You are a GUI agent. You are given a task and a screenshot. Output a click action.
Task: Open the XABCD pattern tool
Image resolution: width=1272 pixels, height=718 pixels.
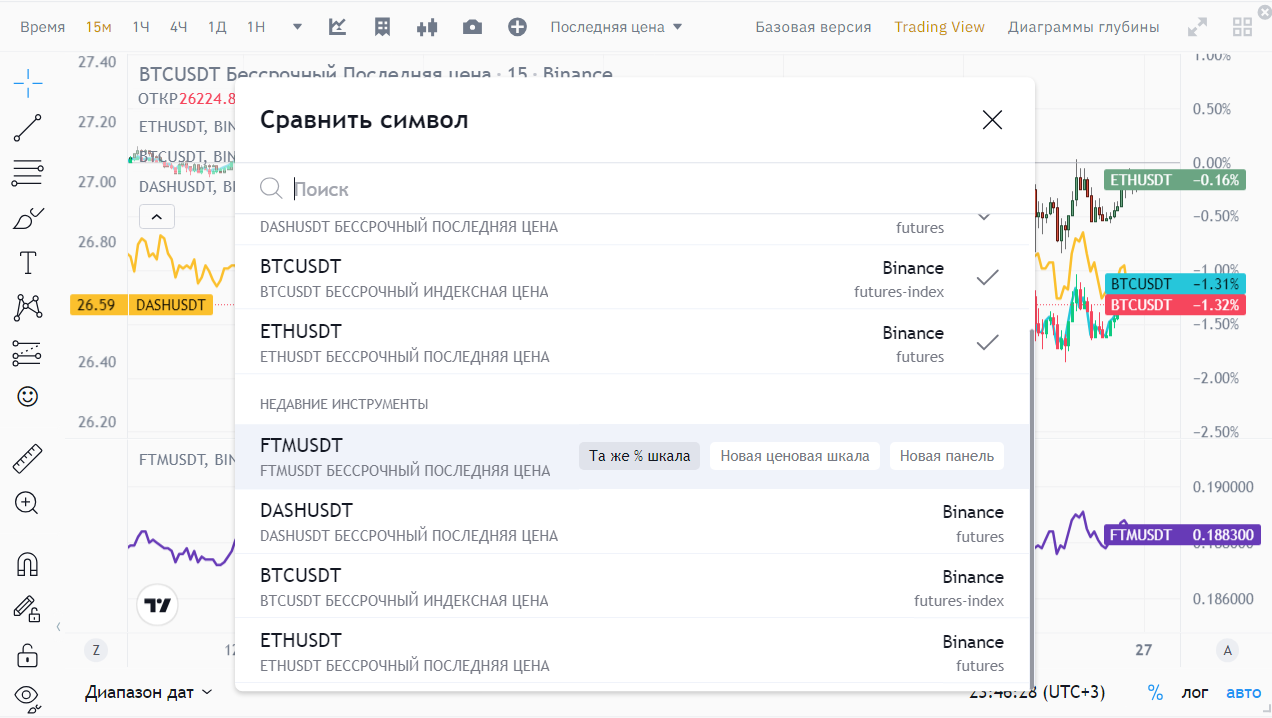click(28, 307)
